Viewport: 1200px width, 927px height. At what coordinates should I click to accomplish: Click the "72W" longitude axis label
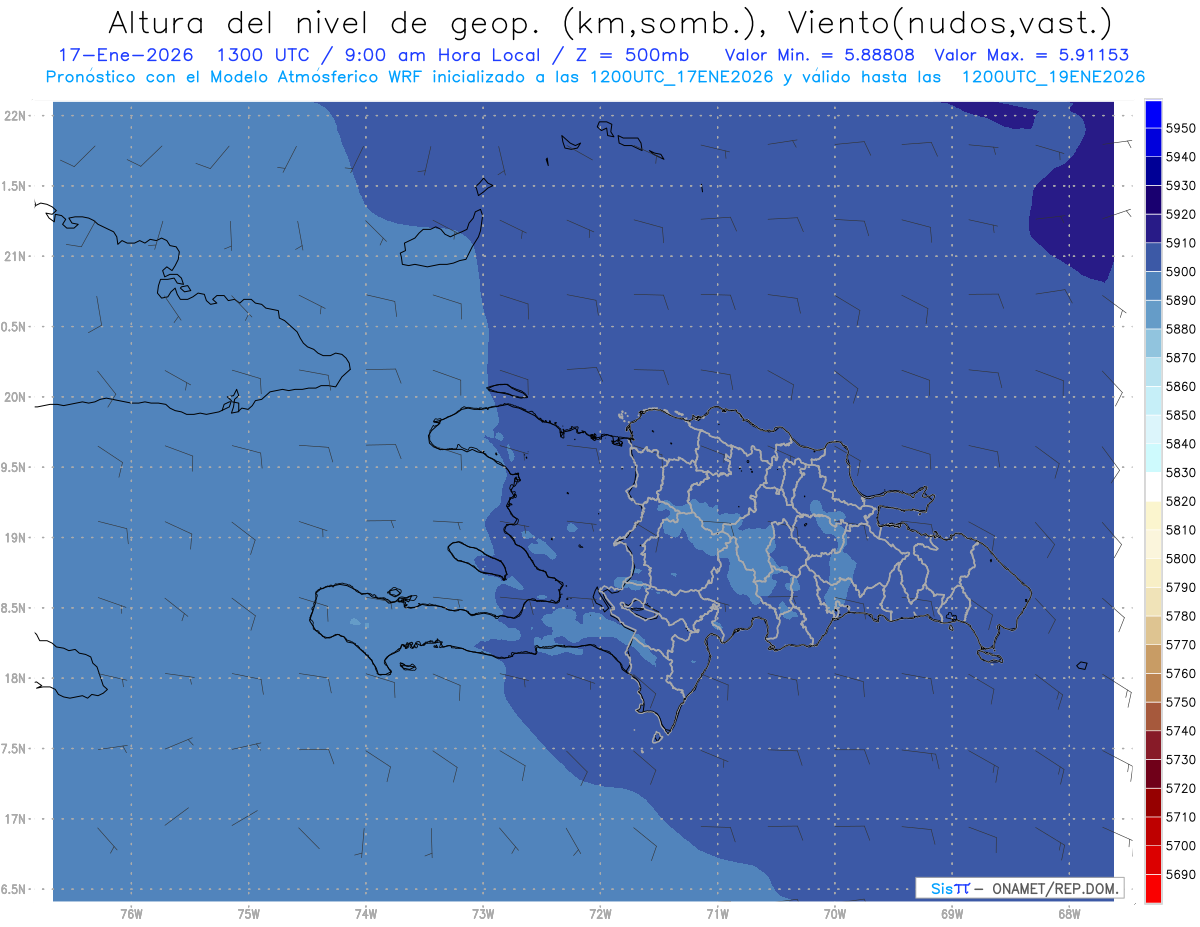600,914
